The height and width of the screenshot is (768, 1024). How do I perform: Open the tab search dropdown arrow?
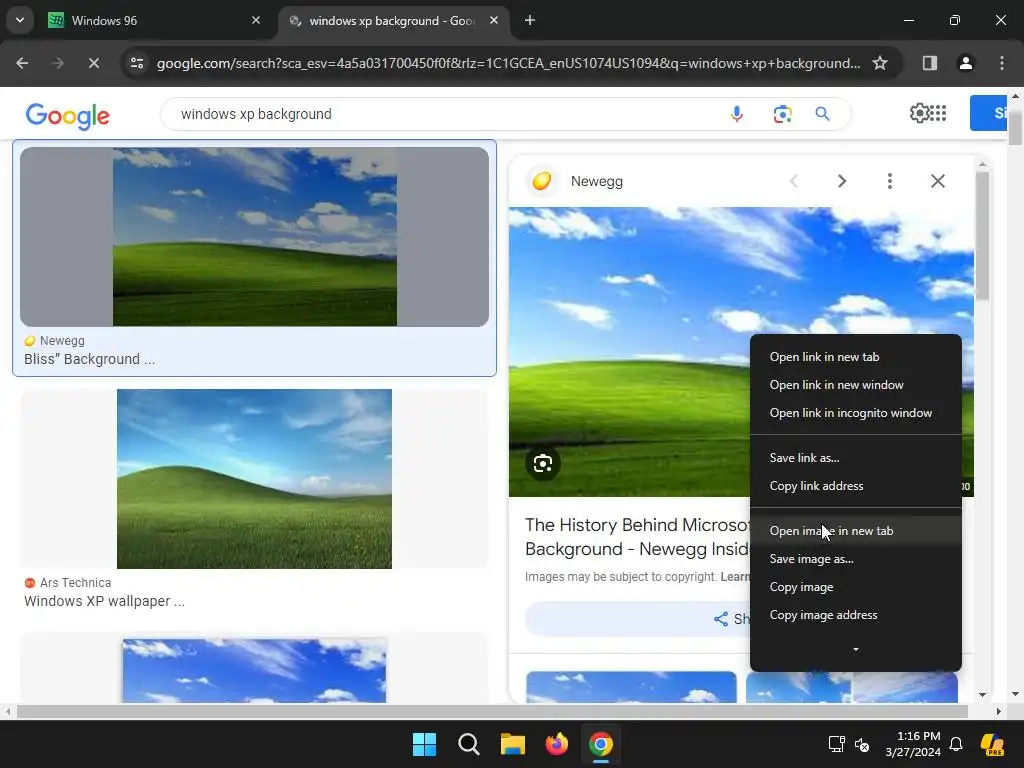coord(20,20)
